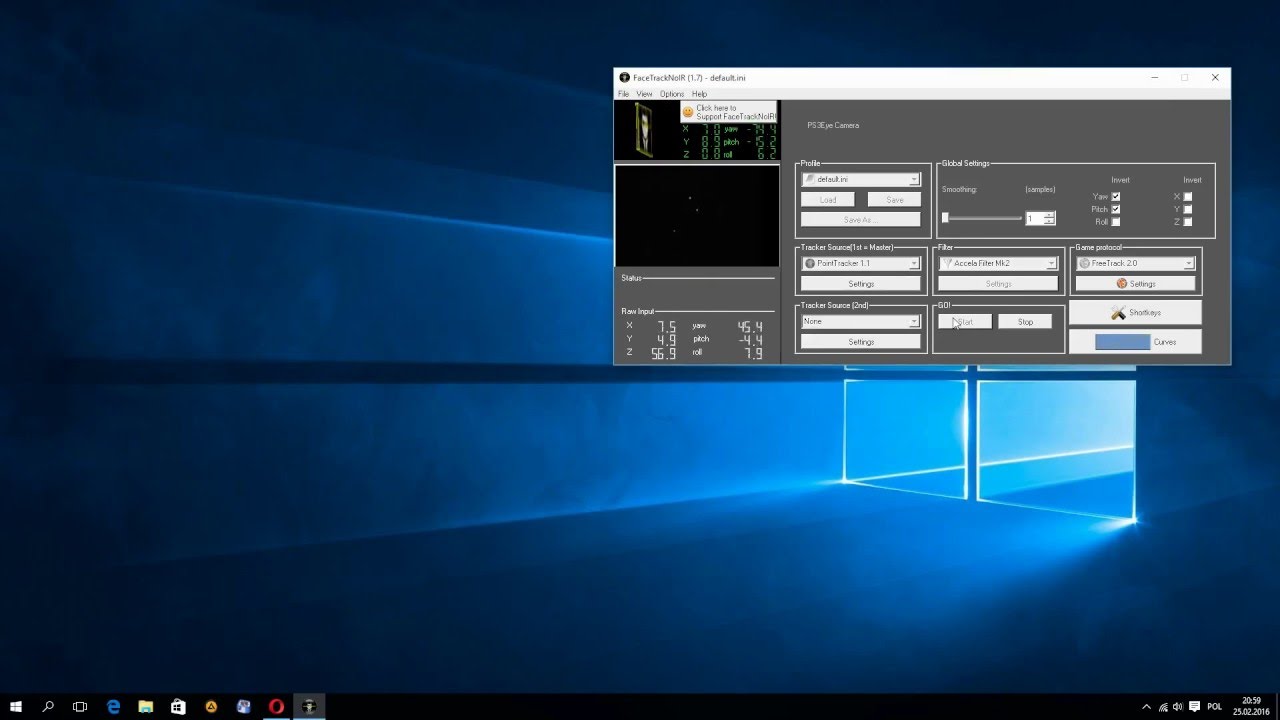
Task: Open the Wi-Fi network tray icon
Action: 1162,706
